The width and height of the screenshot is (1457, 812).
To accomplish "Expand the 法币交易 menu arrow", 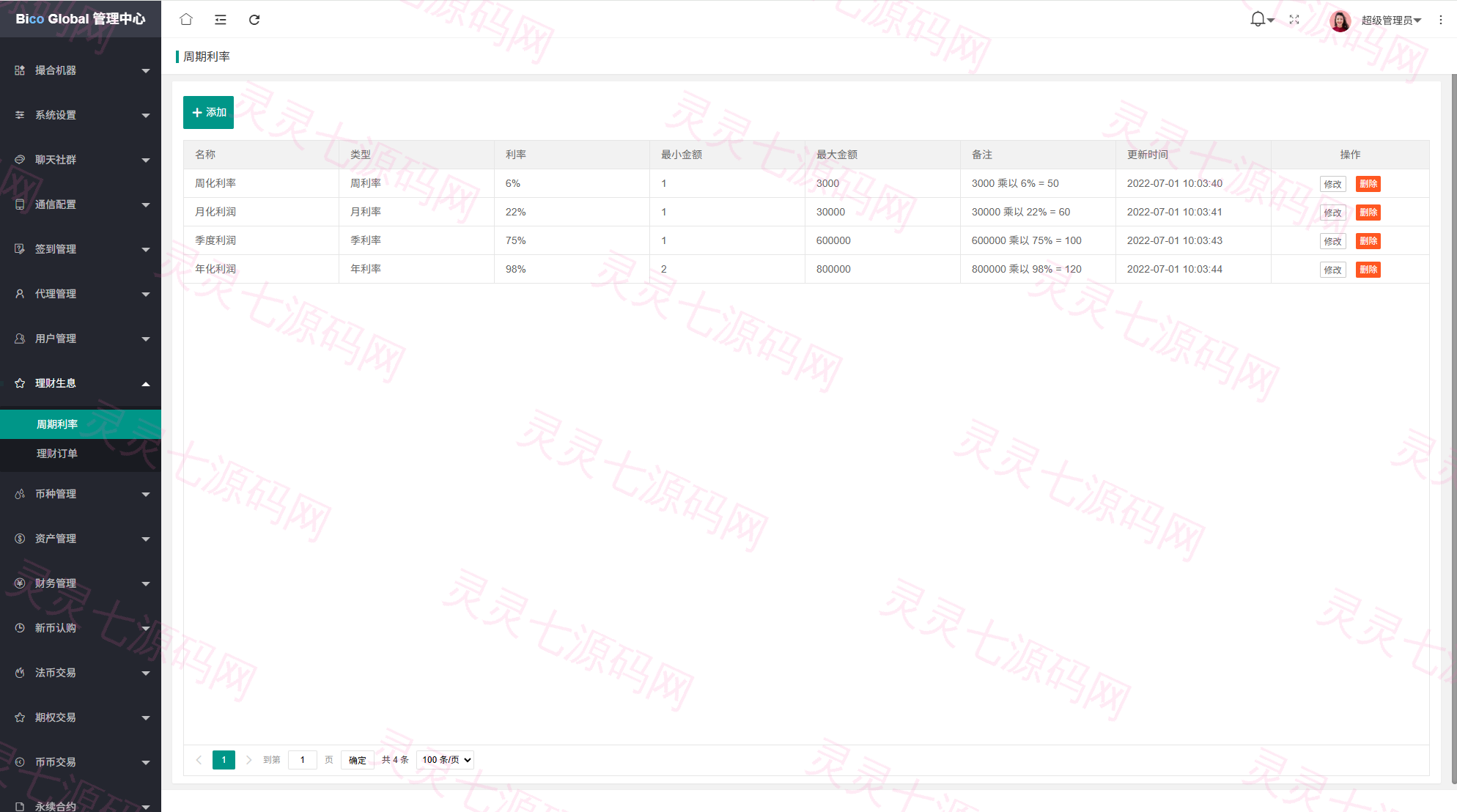I will point(146,673).
